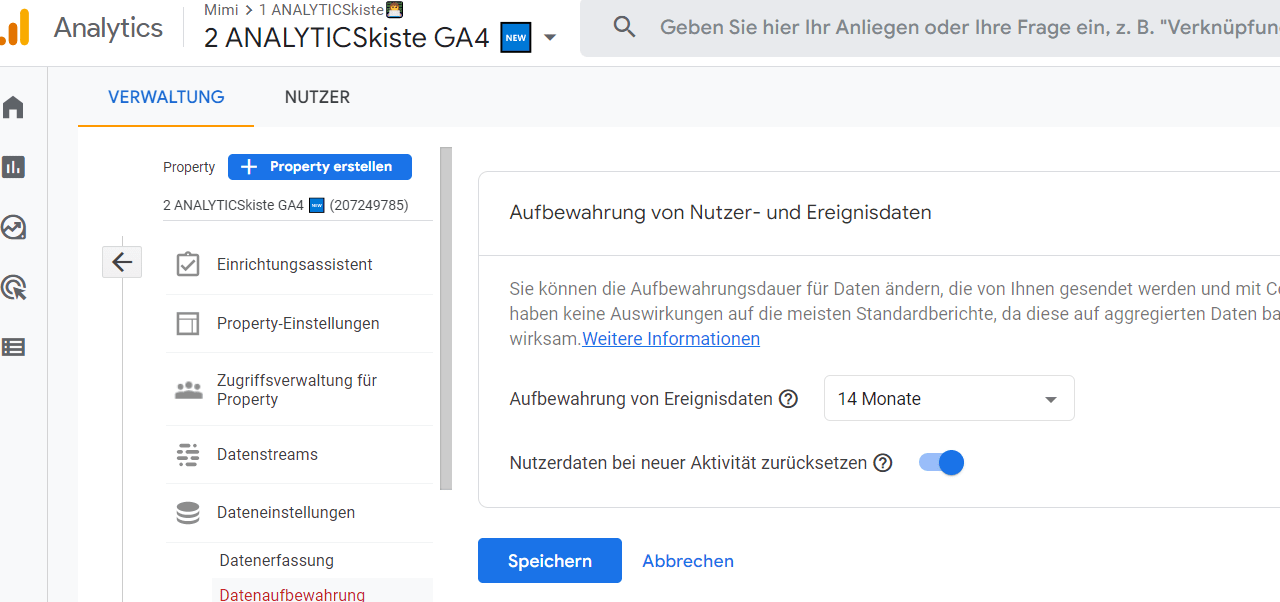
Task: Click the Datenstreams icon
Action: coord(188,454)
